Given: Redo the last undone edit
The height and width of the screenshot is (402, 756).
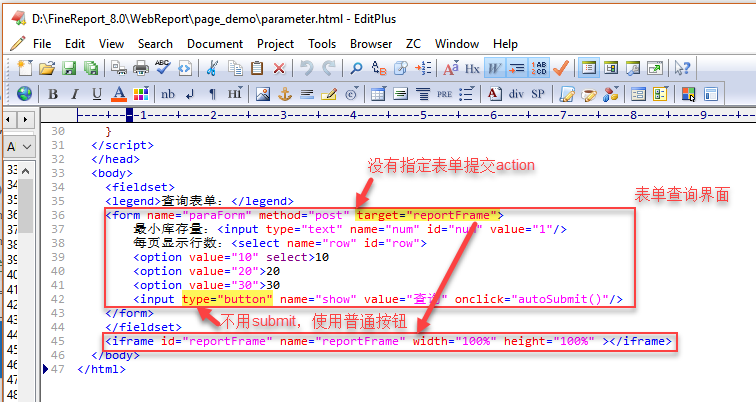Looking at the screenshot, I should coord(329,68).
